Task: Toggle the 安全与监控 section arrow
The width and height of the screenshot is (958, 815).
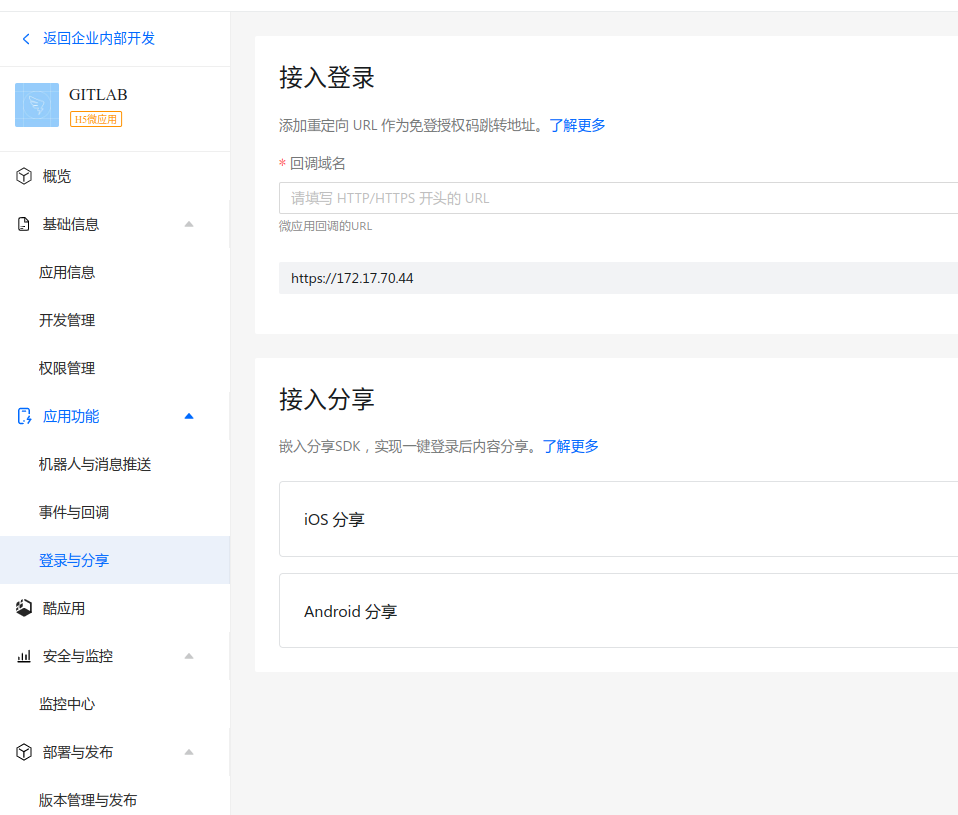Action: 189,656
